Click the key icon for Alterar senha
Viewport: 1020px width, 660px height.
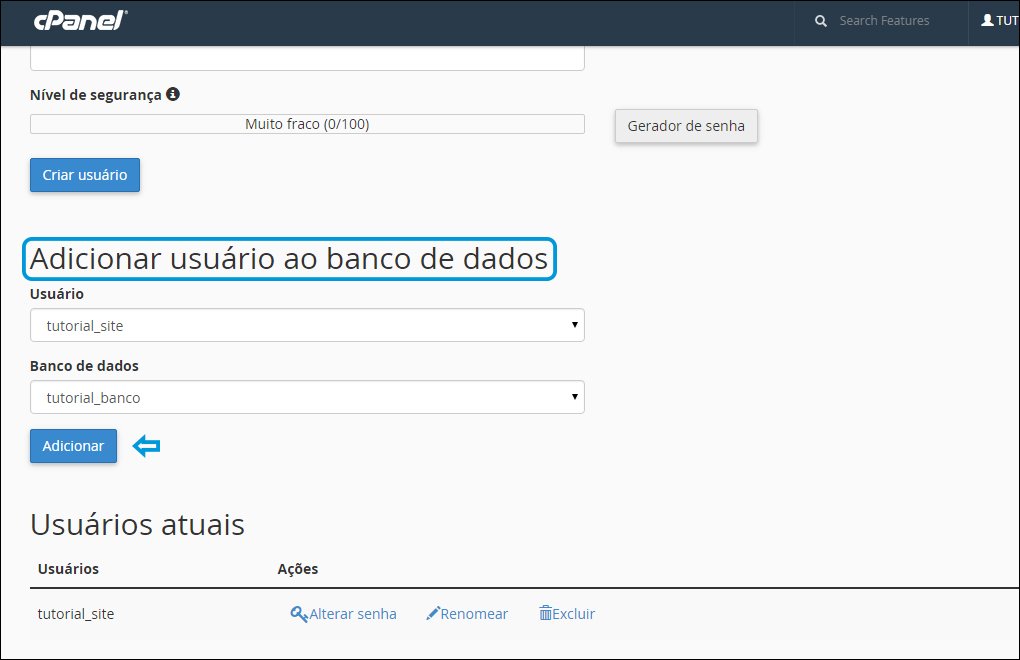click(299, 613)
